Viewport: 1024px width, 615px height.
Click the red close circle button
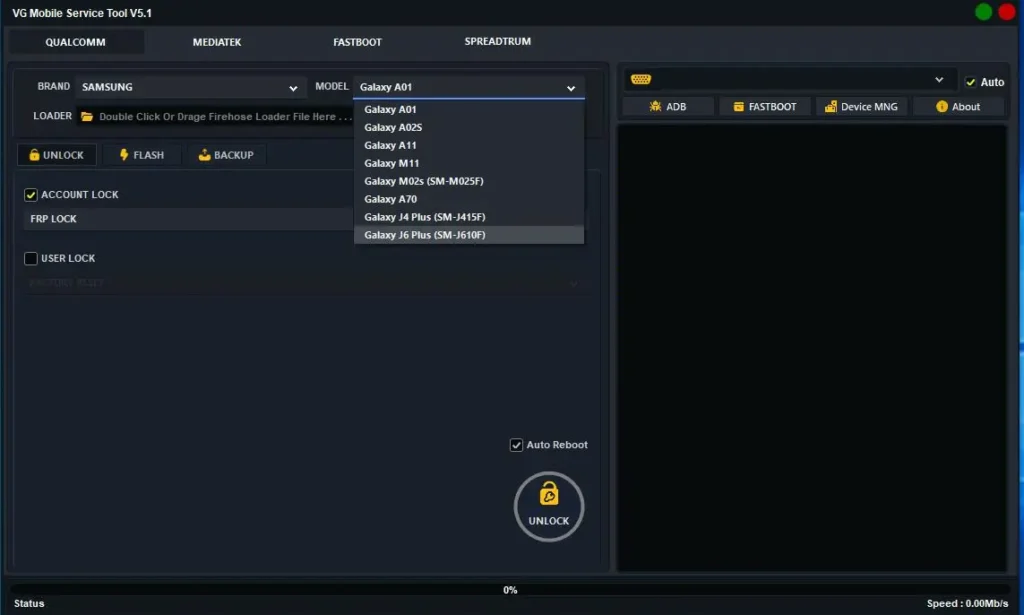[1006, 12]
